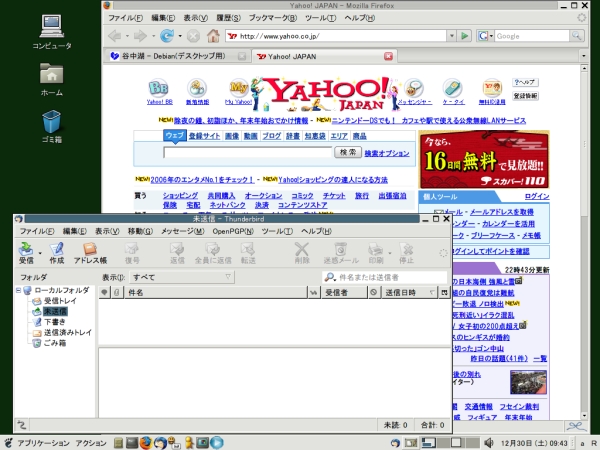
Task: Click Firefox stop loading button
Action: pos(193,36)
